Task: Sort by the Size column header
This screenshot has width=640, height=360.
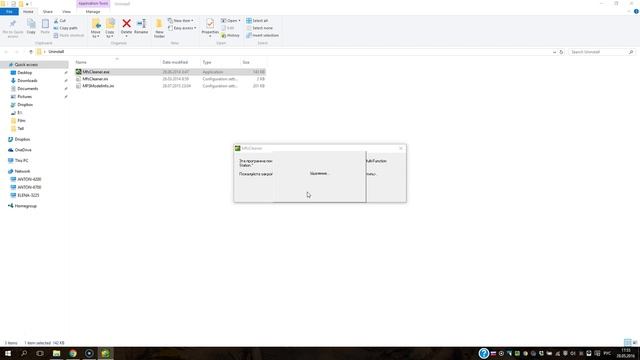Action: pyautogui.click(x=246, y=62)
